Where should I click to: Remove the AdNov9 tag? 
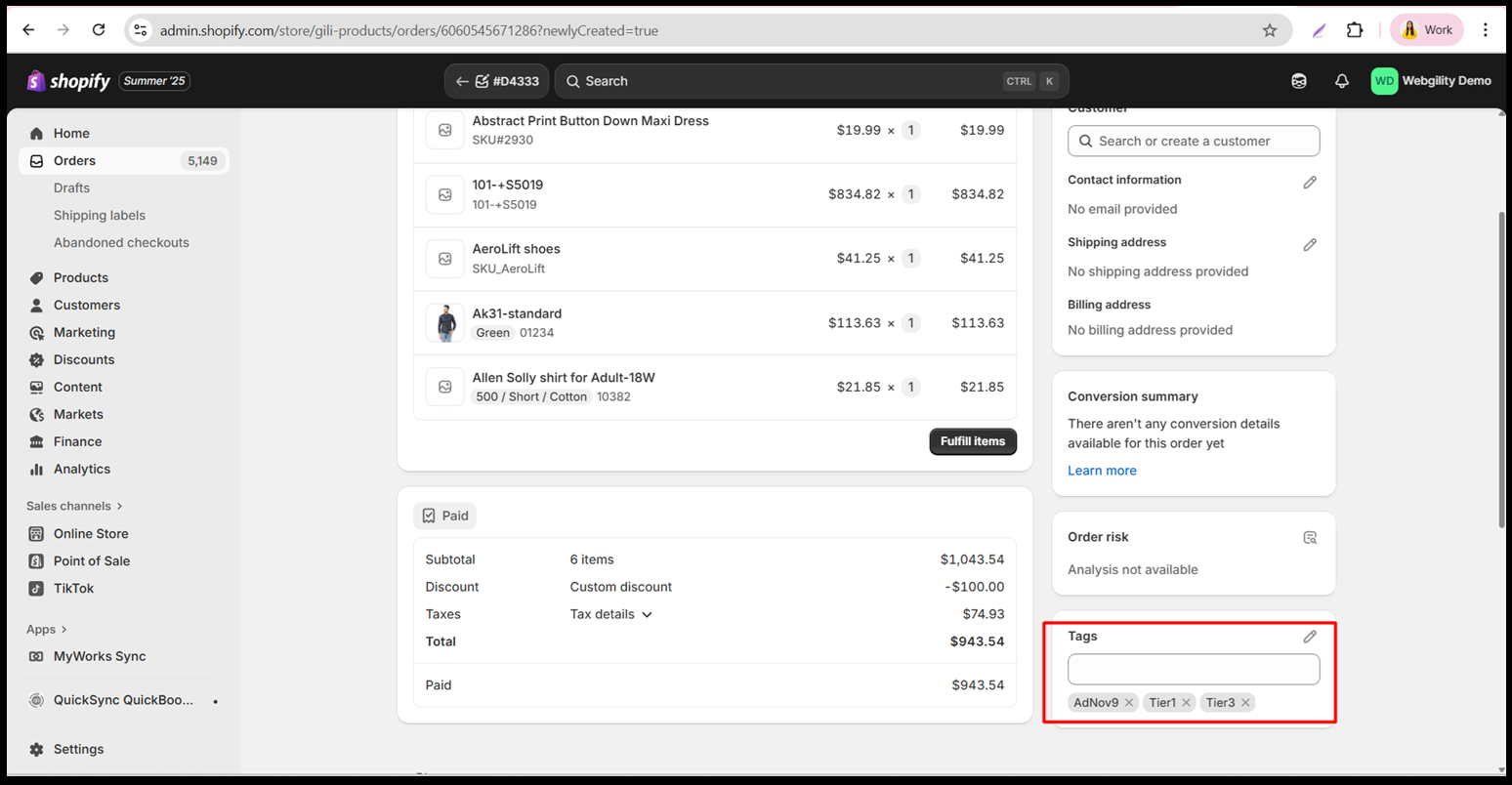[x=1129, y=703]
